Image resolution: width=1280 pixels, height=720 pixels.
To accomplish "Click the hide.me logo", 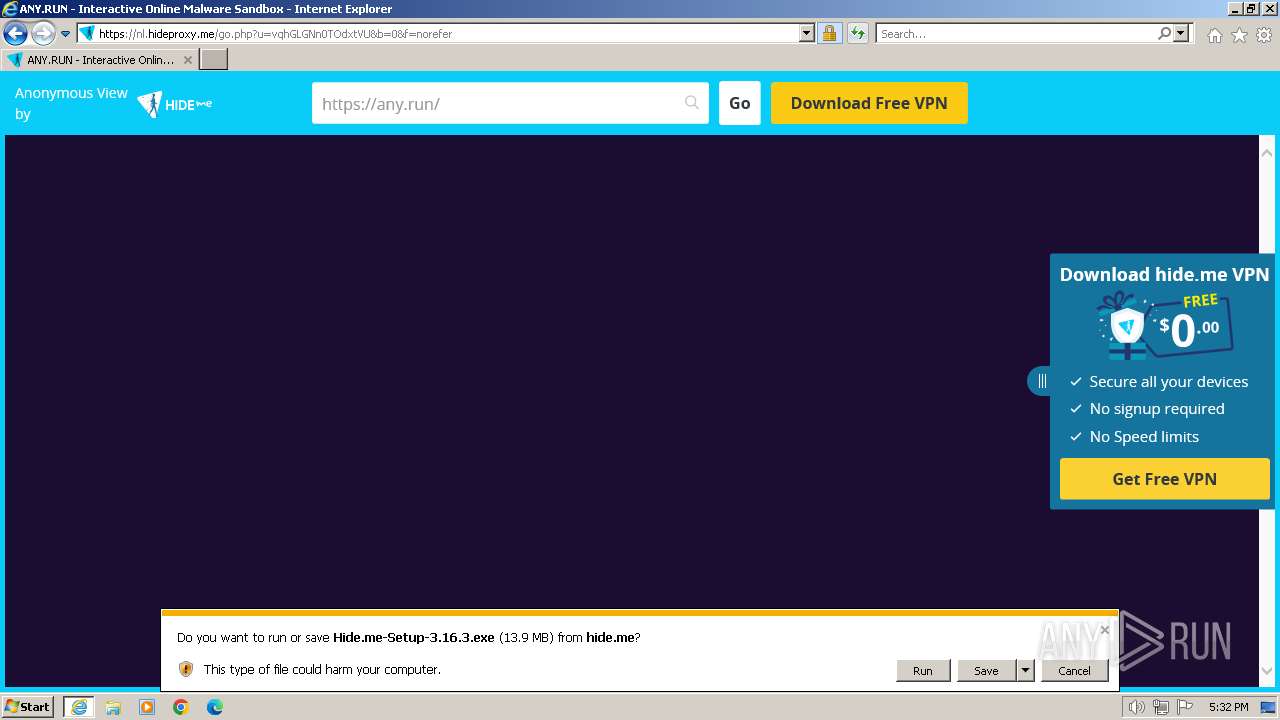I will 175,104.
